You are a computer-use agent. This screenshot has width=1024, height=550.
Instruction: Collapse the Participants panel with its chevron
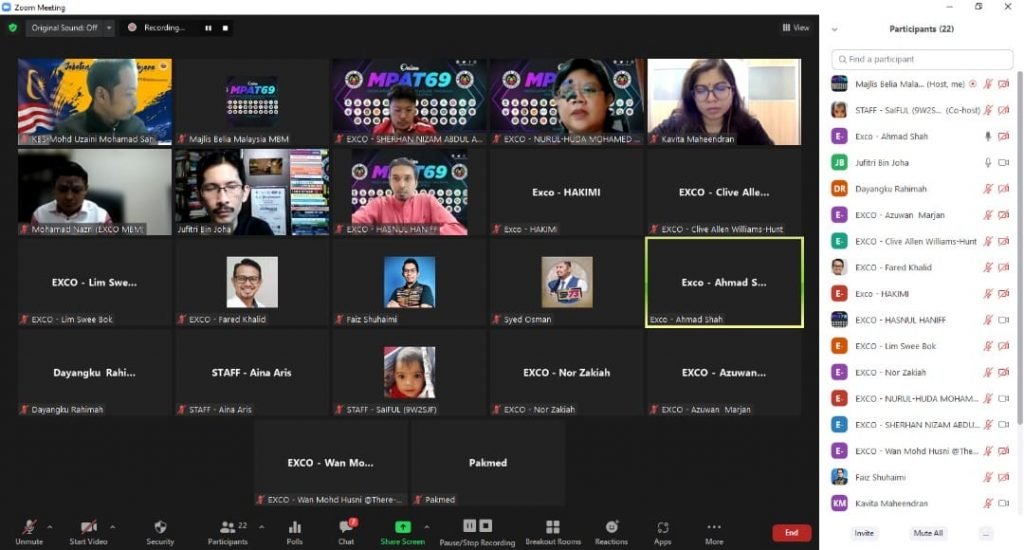835,29
